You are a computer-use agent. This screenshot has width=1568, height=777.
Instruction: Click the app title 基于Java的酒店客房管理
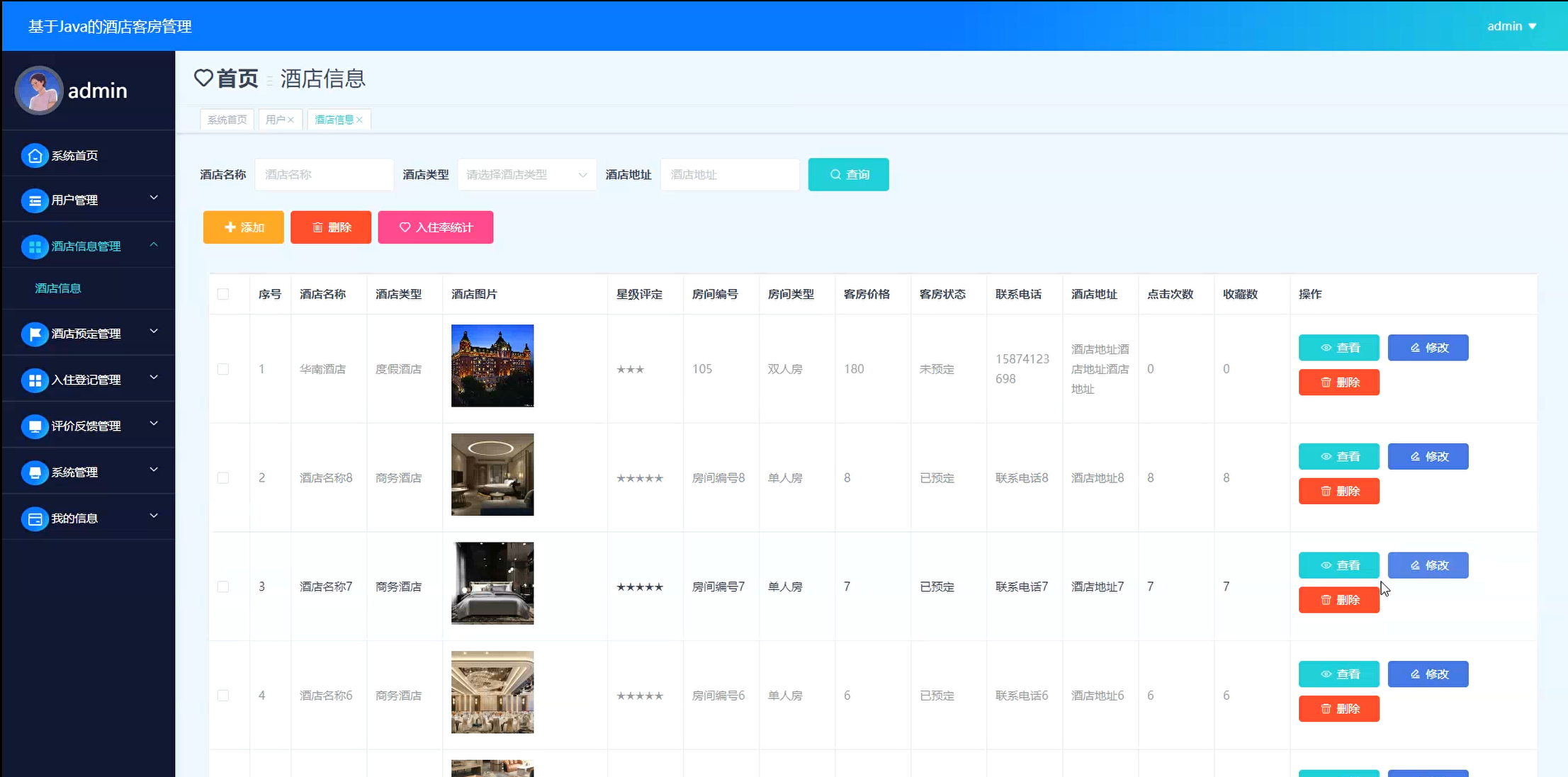[x=110, y=26]
